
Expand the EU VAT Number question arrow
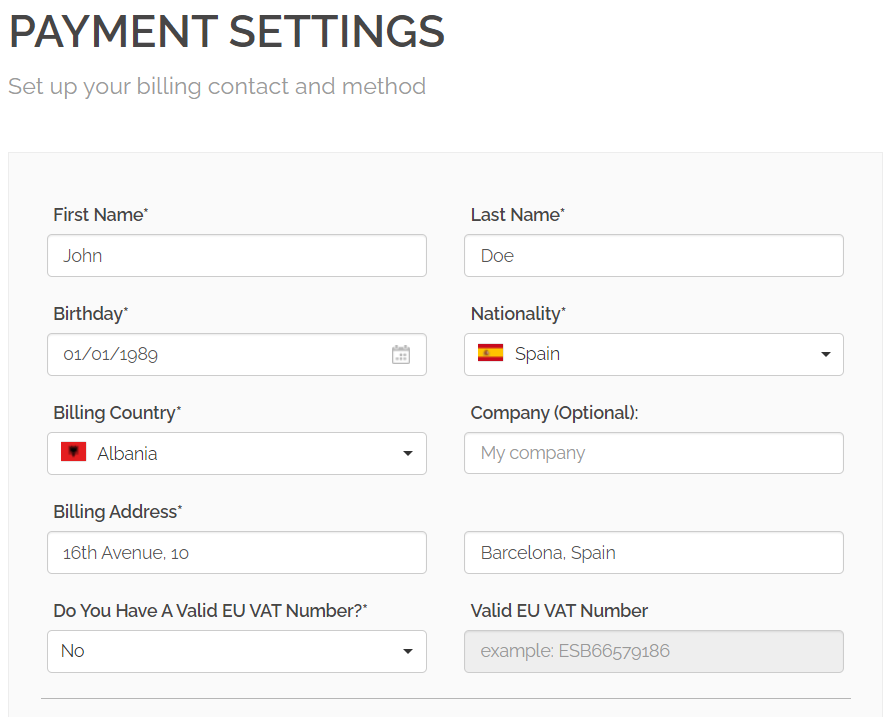click(408, 652)
